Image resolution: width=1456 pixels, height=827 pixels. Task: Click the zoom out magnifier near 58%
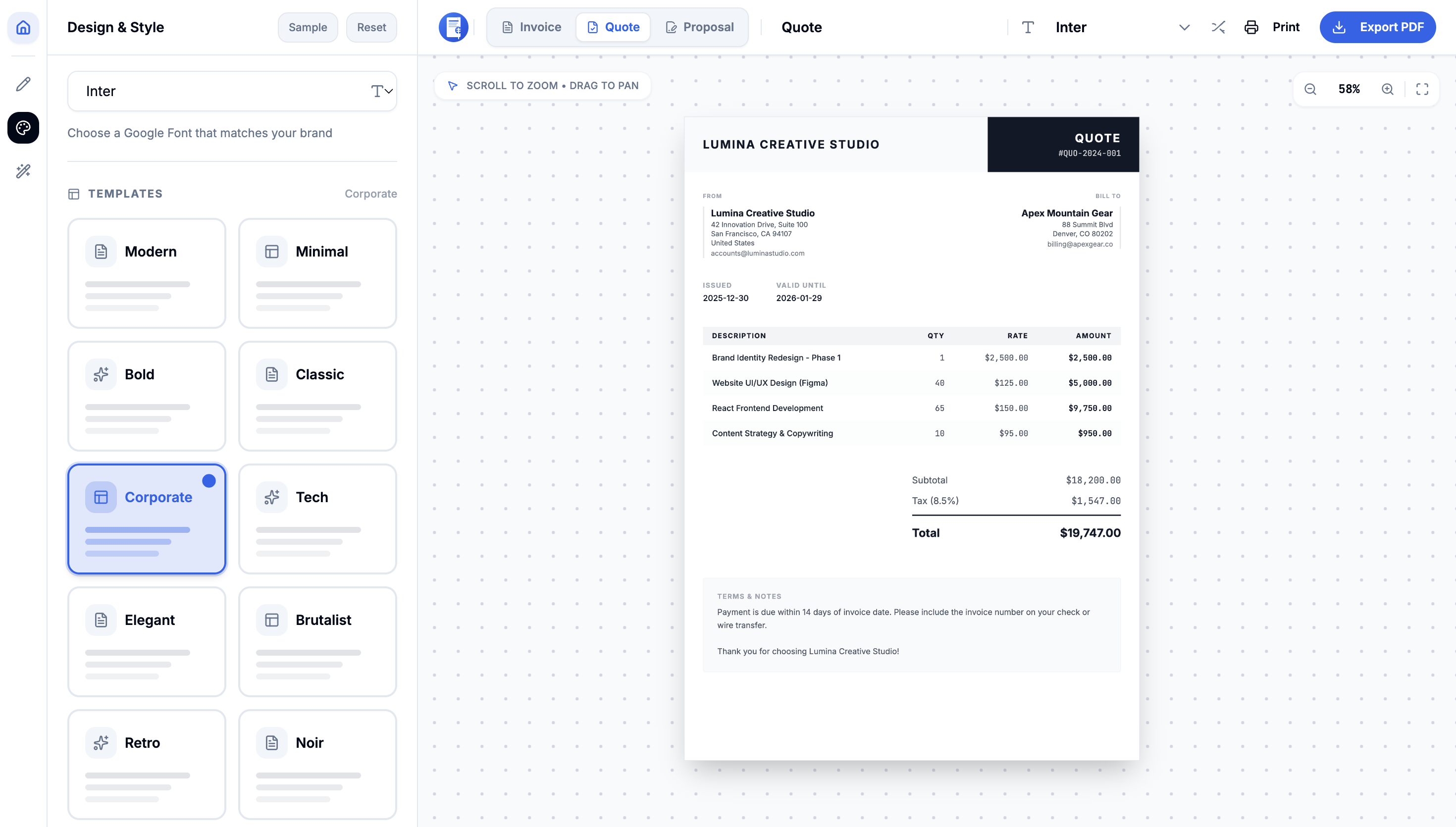(x=1310, y=89)
